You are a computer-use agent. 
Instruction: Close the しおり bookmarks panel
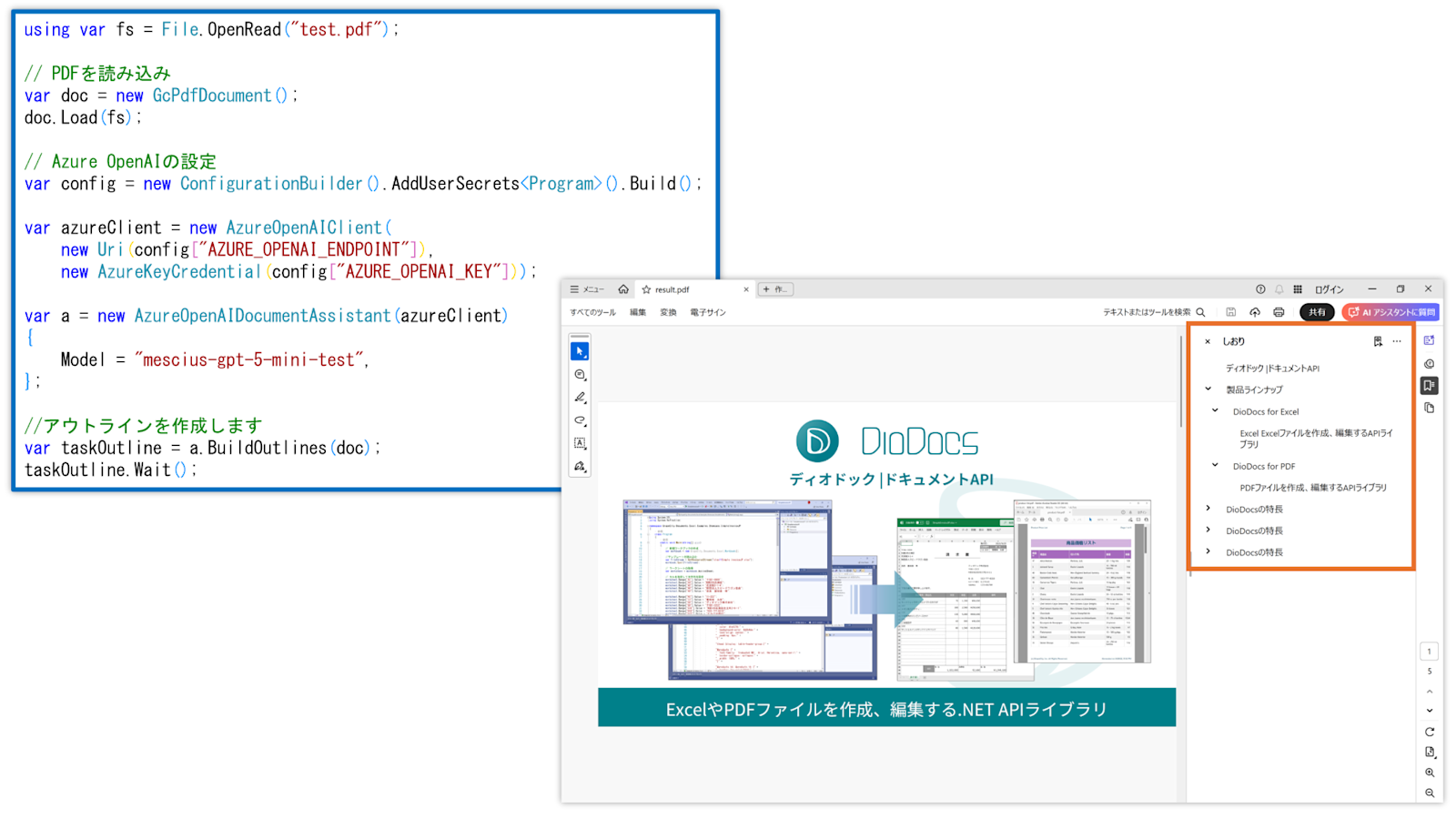pyautogui.click(x=1208, y=341)
